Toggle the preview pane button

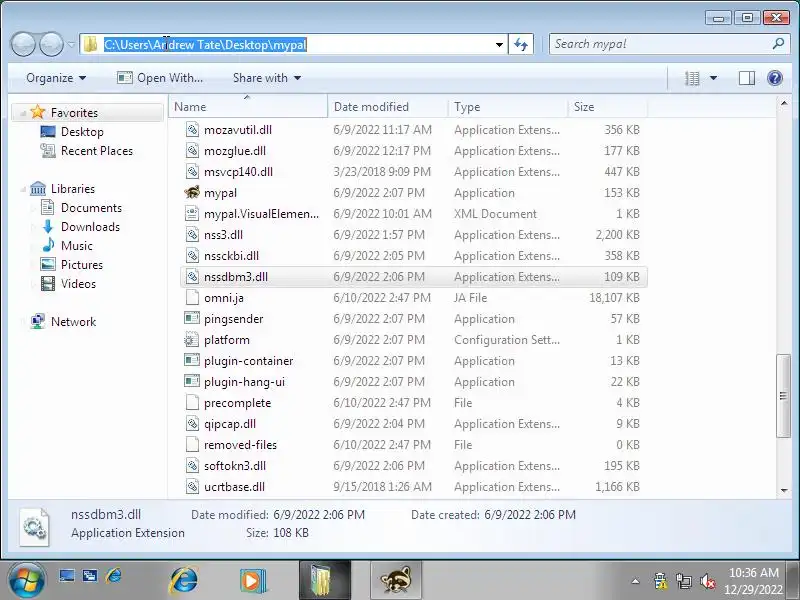746,78
